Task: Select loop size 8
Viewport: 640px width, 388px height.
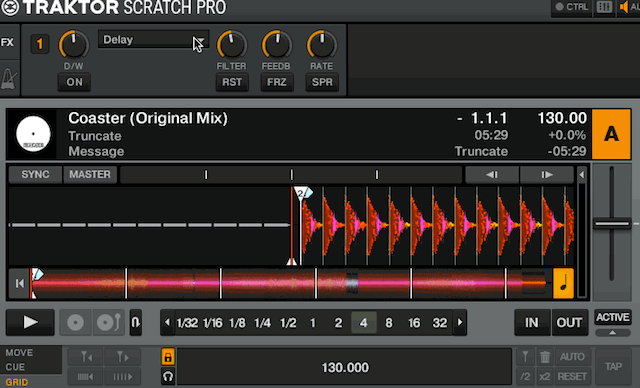Action: pos(389,323)
